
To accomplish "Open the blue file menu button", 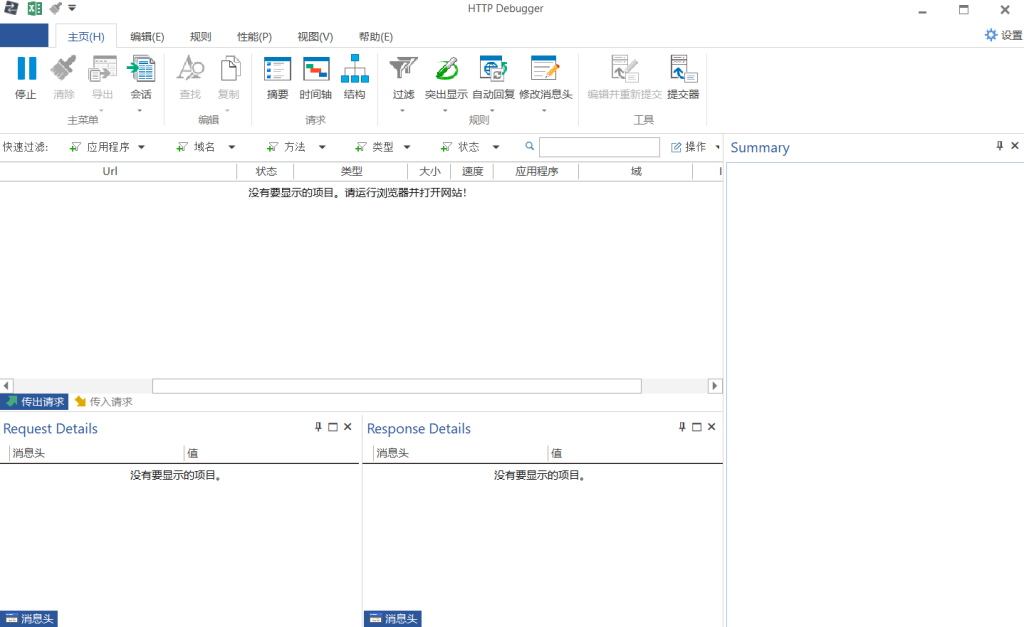I will tap(24, 35).
